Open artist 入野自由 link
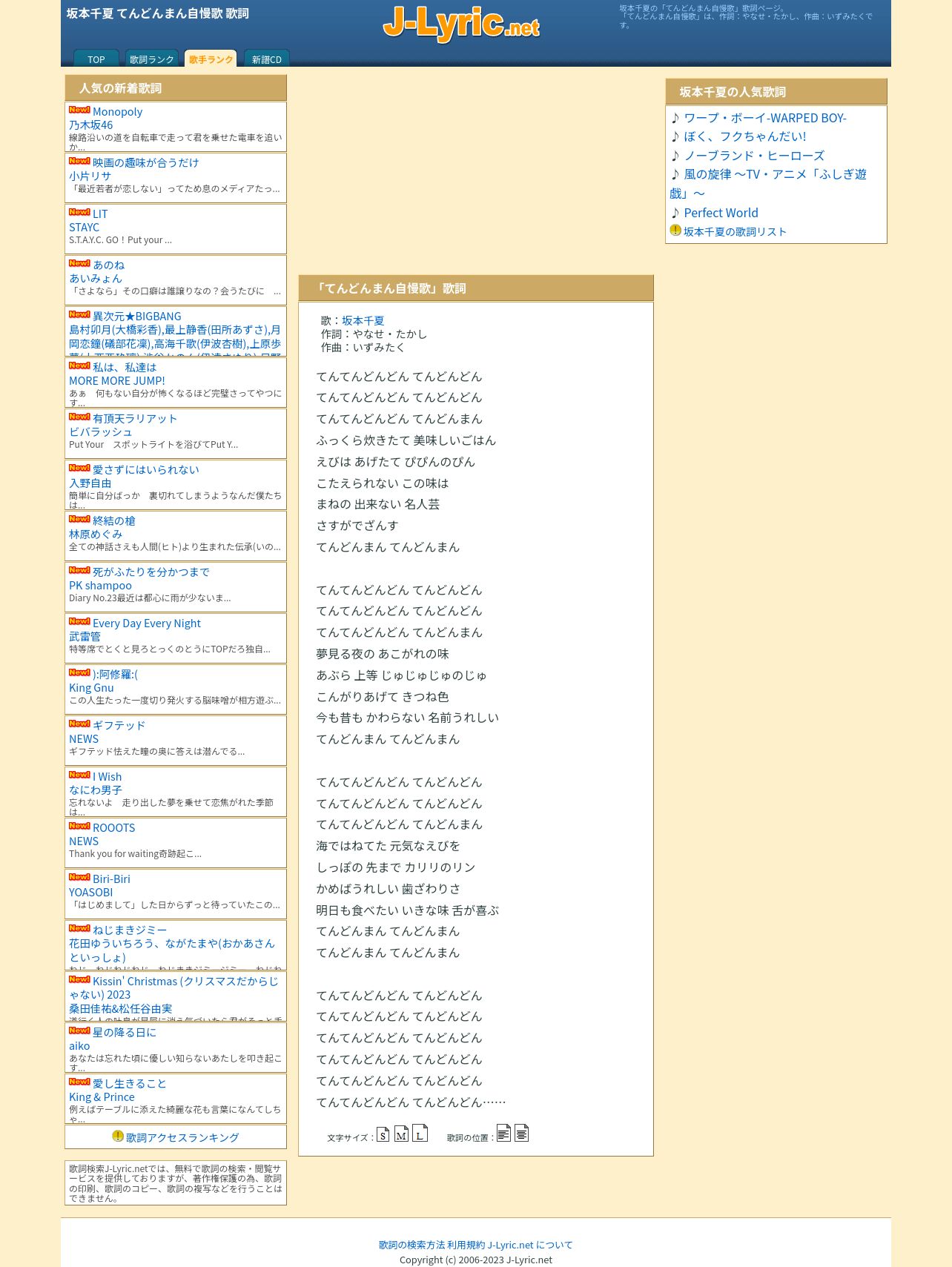Viewport: 952px width, 1267px height. coord(90,483)
